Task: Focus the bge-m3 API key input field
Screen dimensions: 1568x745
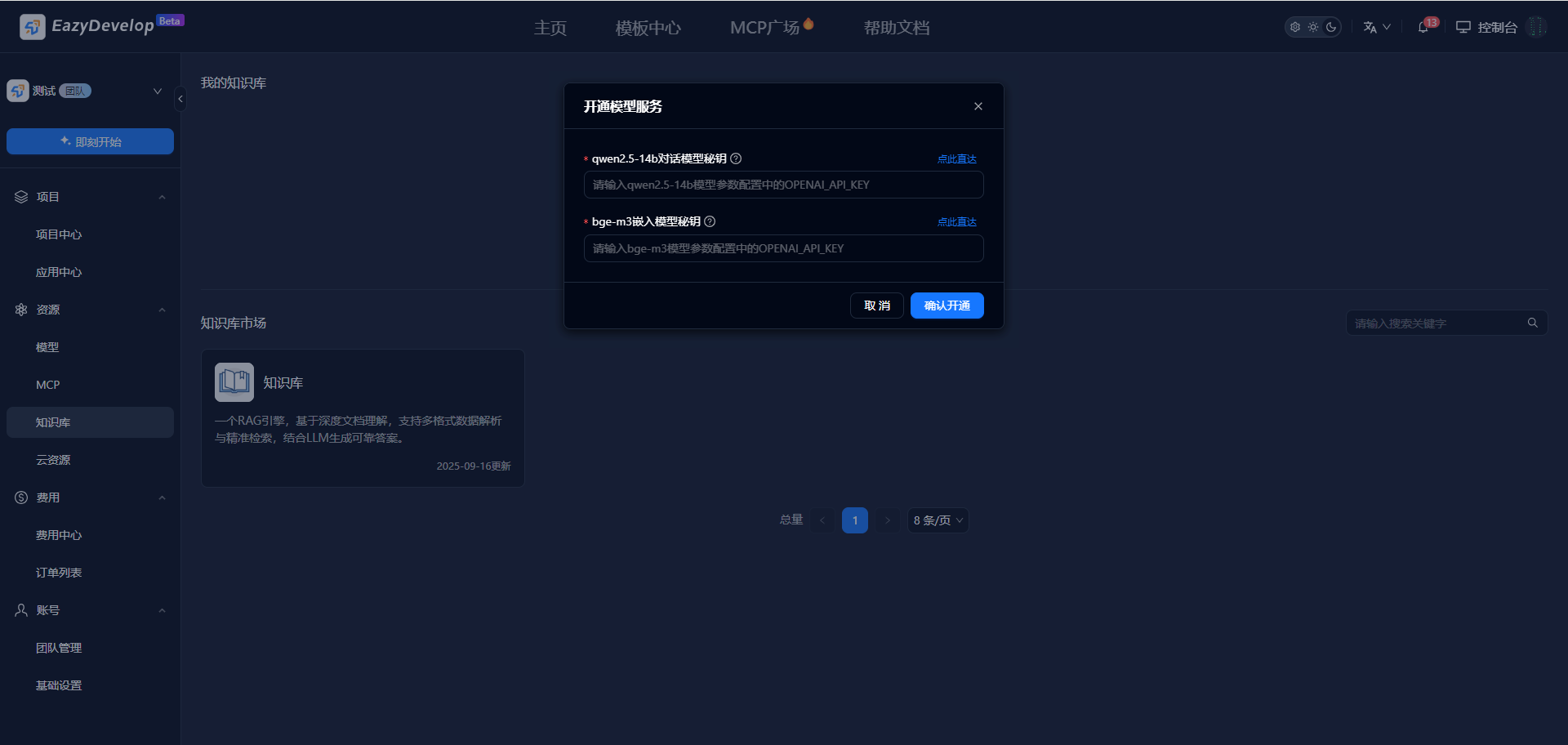Action: tap(783, 248)
